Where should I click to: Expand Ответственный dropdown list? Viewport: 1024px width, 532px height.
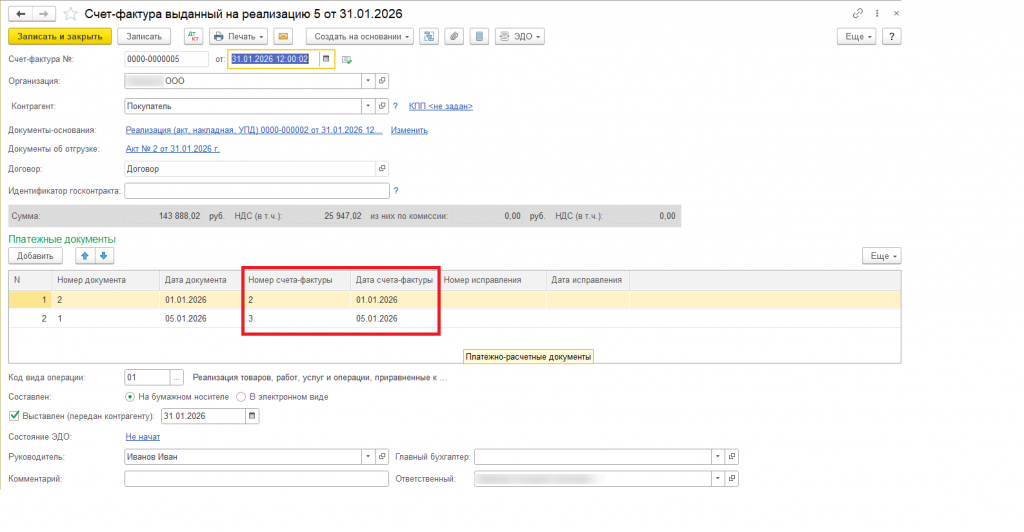(718, 478)
